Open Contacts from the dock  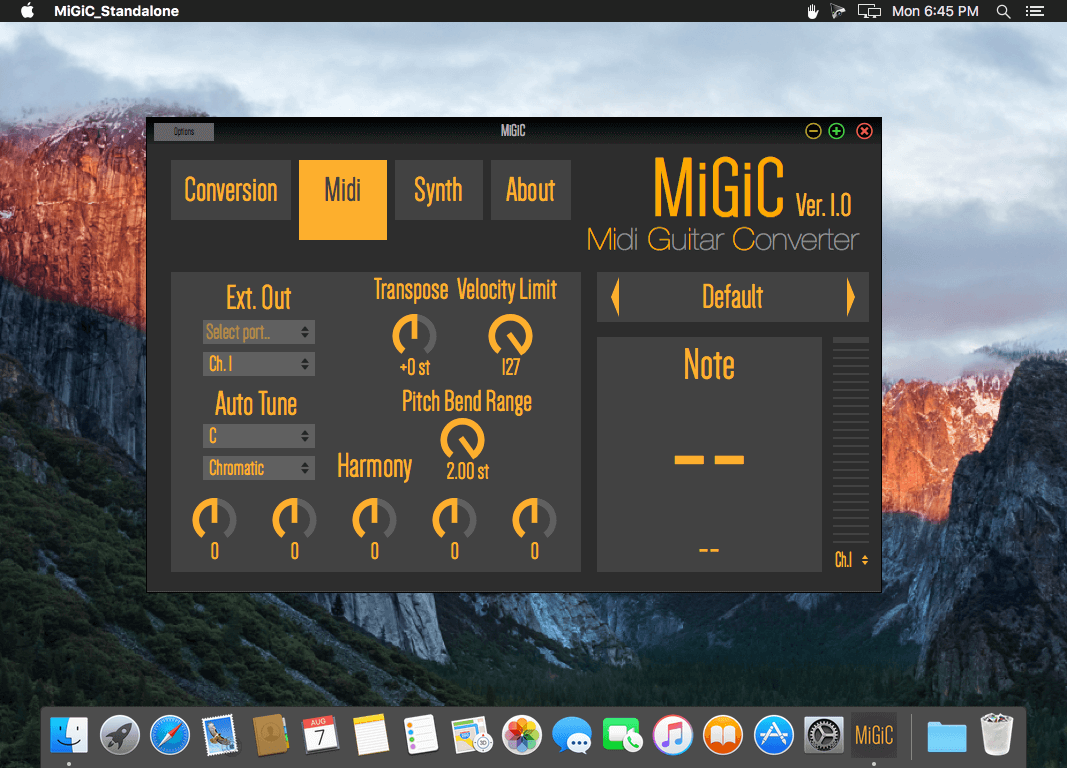[270, 735]
